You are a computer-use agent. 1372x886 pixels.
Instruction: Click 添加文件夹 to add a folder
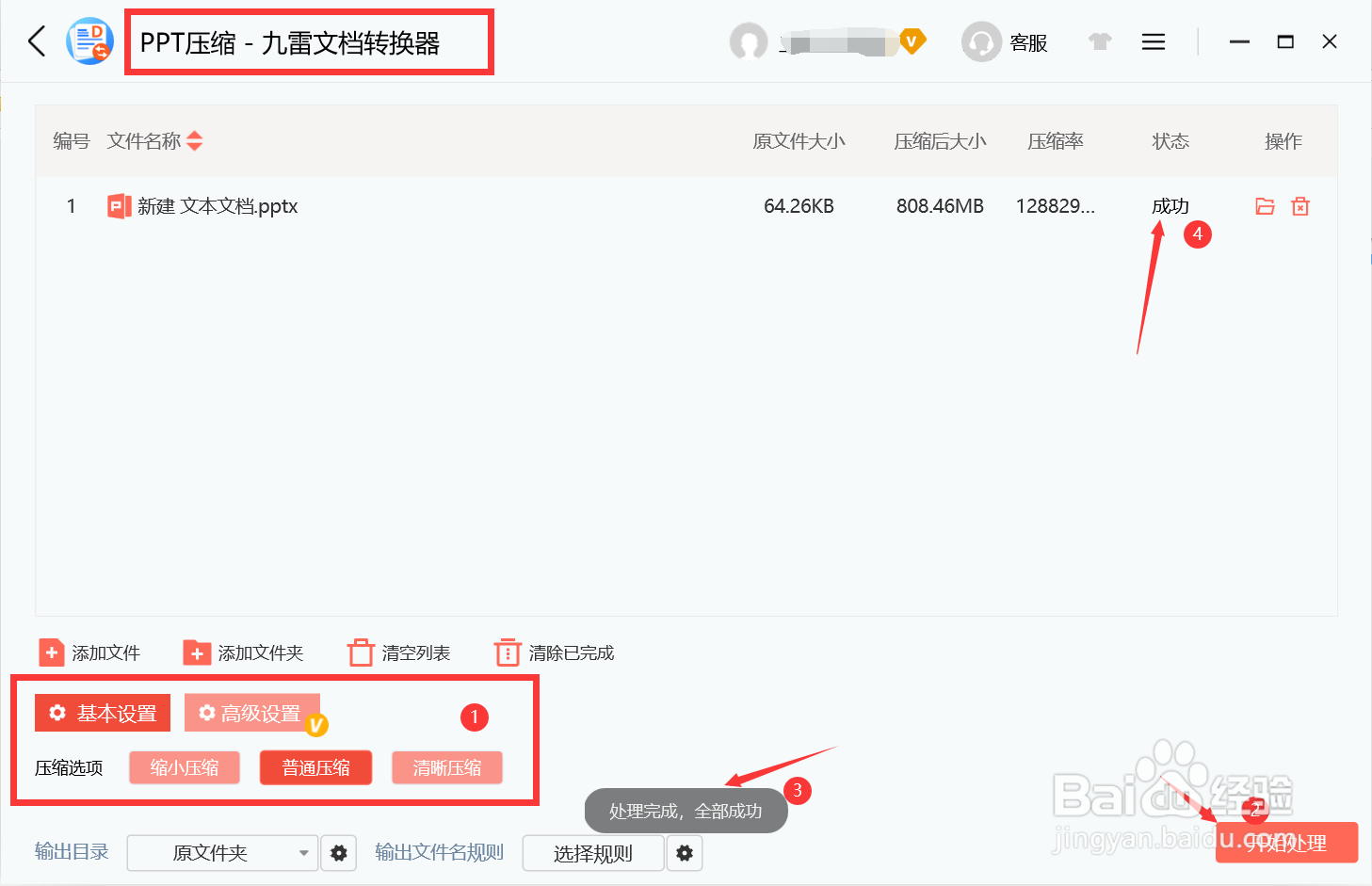[243, 652]
